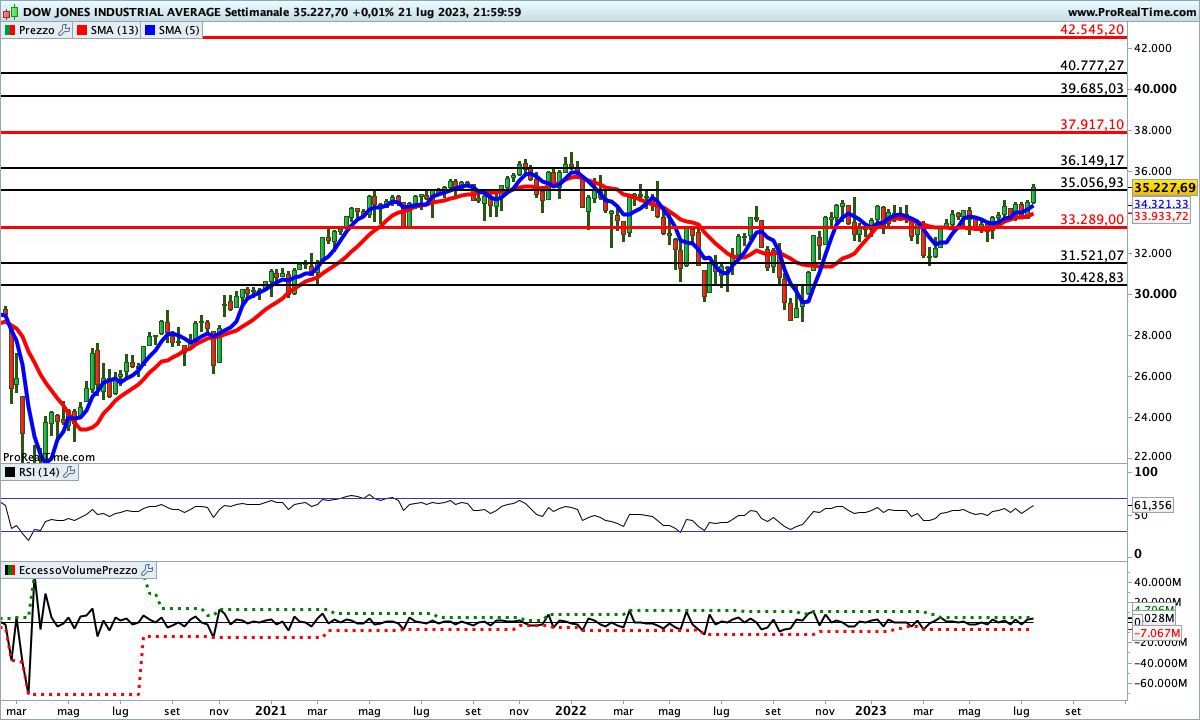Select the 36.149,17 level label
Image resolution: width=1200 pixels, height=720 pixels.
click(x=1092, y=160)
